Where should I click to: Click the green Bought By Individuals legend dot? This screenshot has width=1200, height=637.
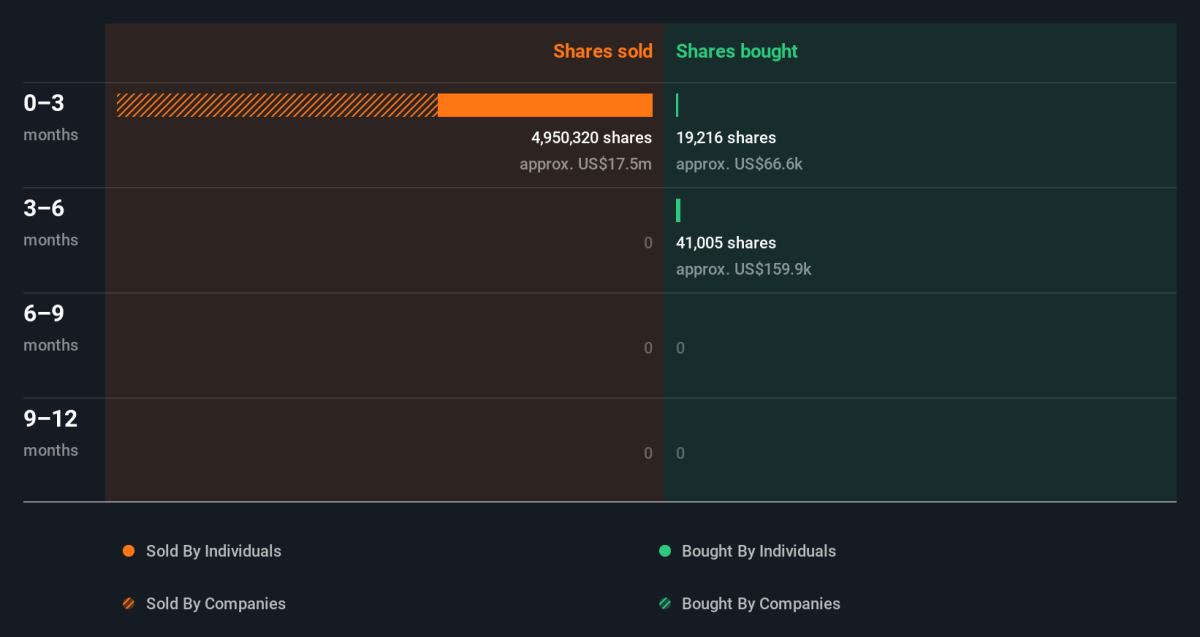[664, 551]
